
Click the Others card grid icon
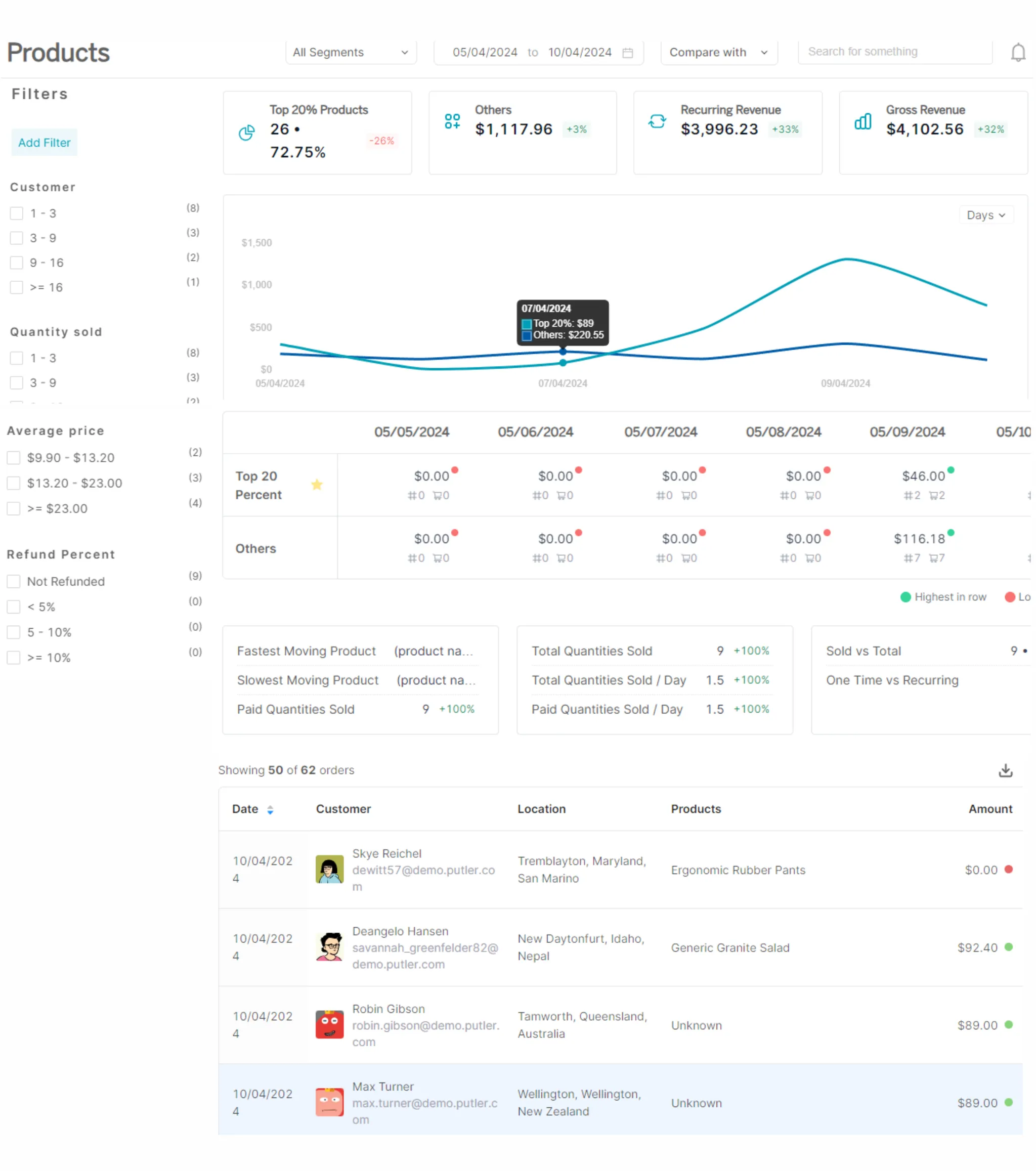[453, 121]
